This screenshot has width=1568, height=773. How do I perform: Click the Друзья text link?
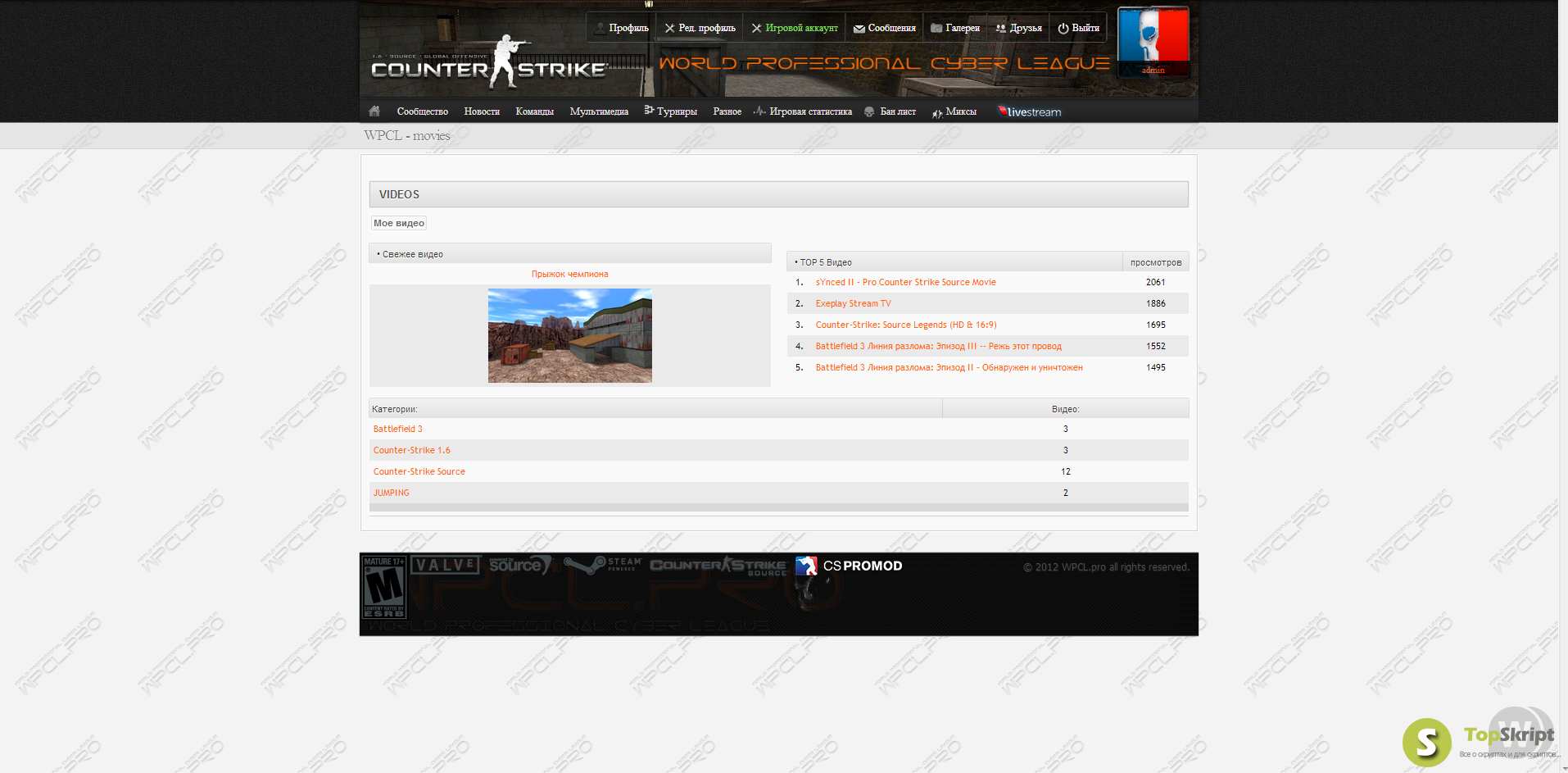[x=1026, y=28]
